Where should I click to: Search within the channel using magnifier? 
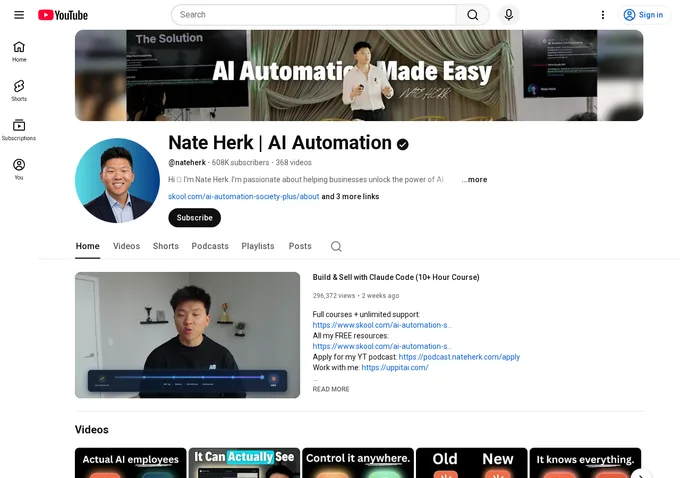(x=336, y=246)
